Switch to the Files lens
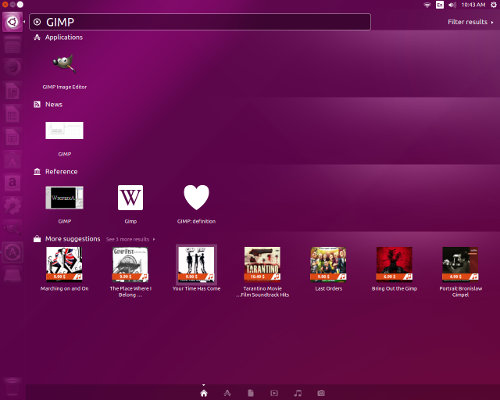The width and height of the screenshot is (500, 400). point(251,393)
